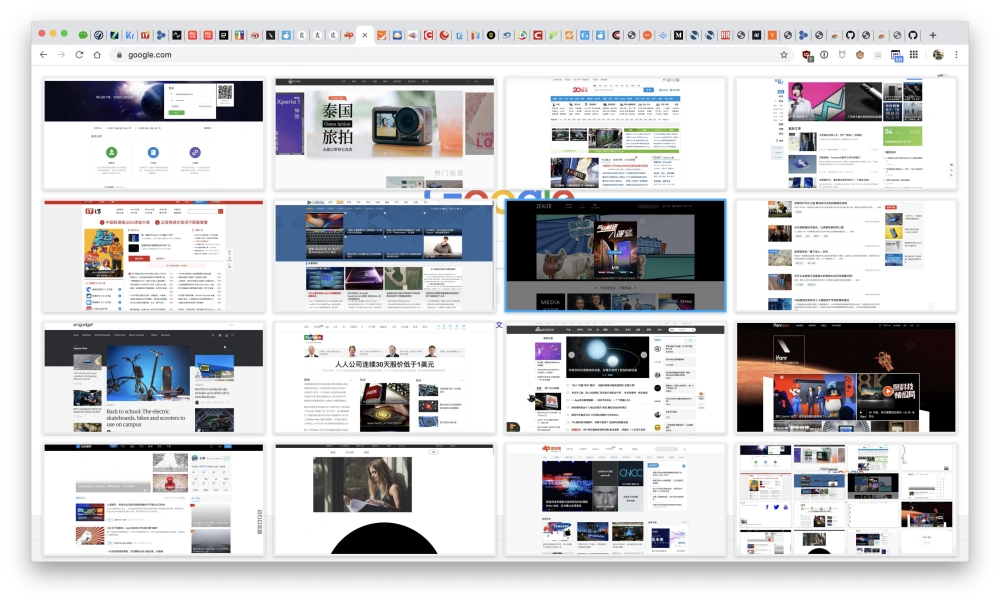Switch to the red HR tab
The image size is (1000, 603).
pyautogui.click(x=725, y=35)
